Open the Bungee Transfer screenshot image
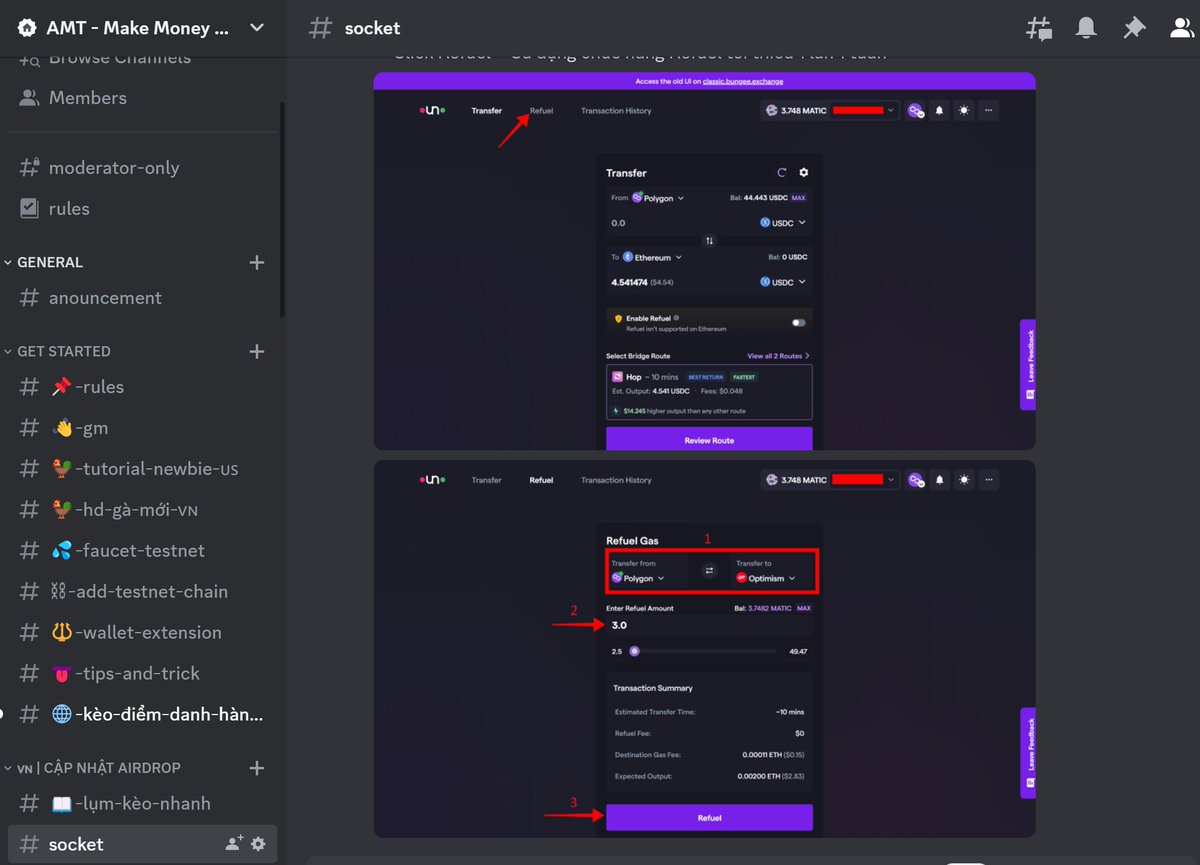This screenshot has height=865, width=1200. [704, 261]
